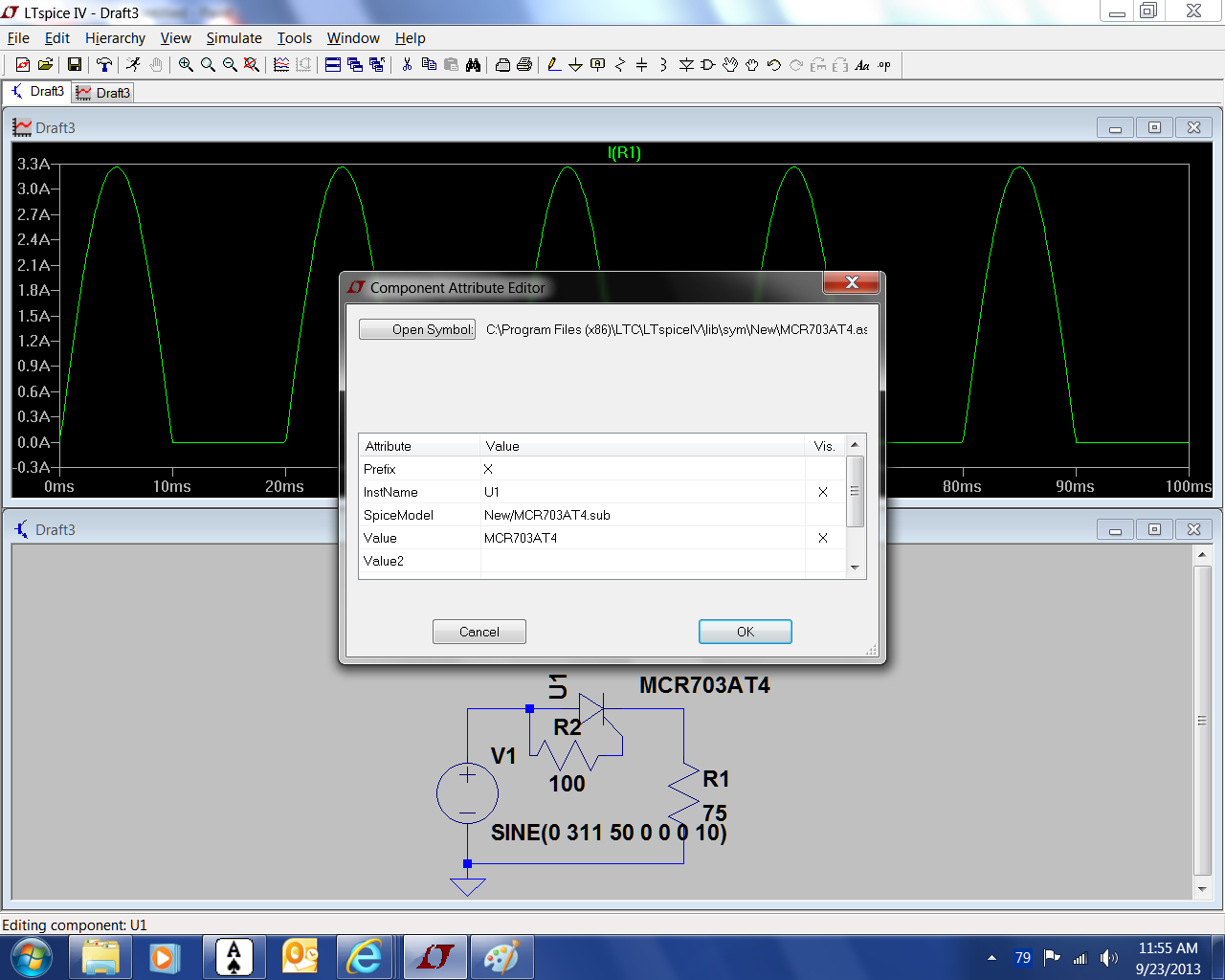This screenshot has height=980, width=1225.
Task: Open Find with the binoculars icon
Action: (473, 65)
